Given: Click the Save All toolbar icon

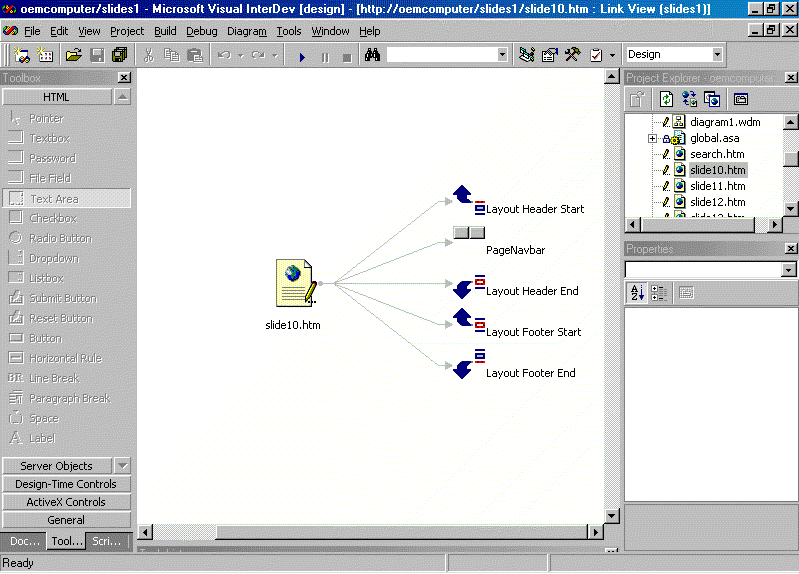Looking at the screenshot, I should [x=118, y=55].
